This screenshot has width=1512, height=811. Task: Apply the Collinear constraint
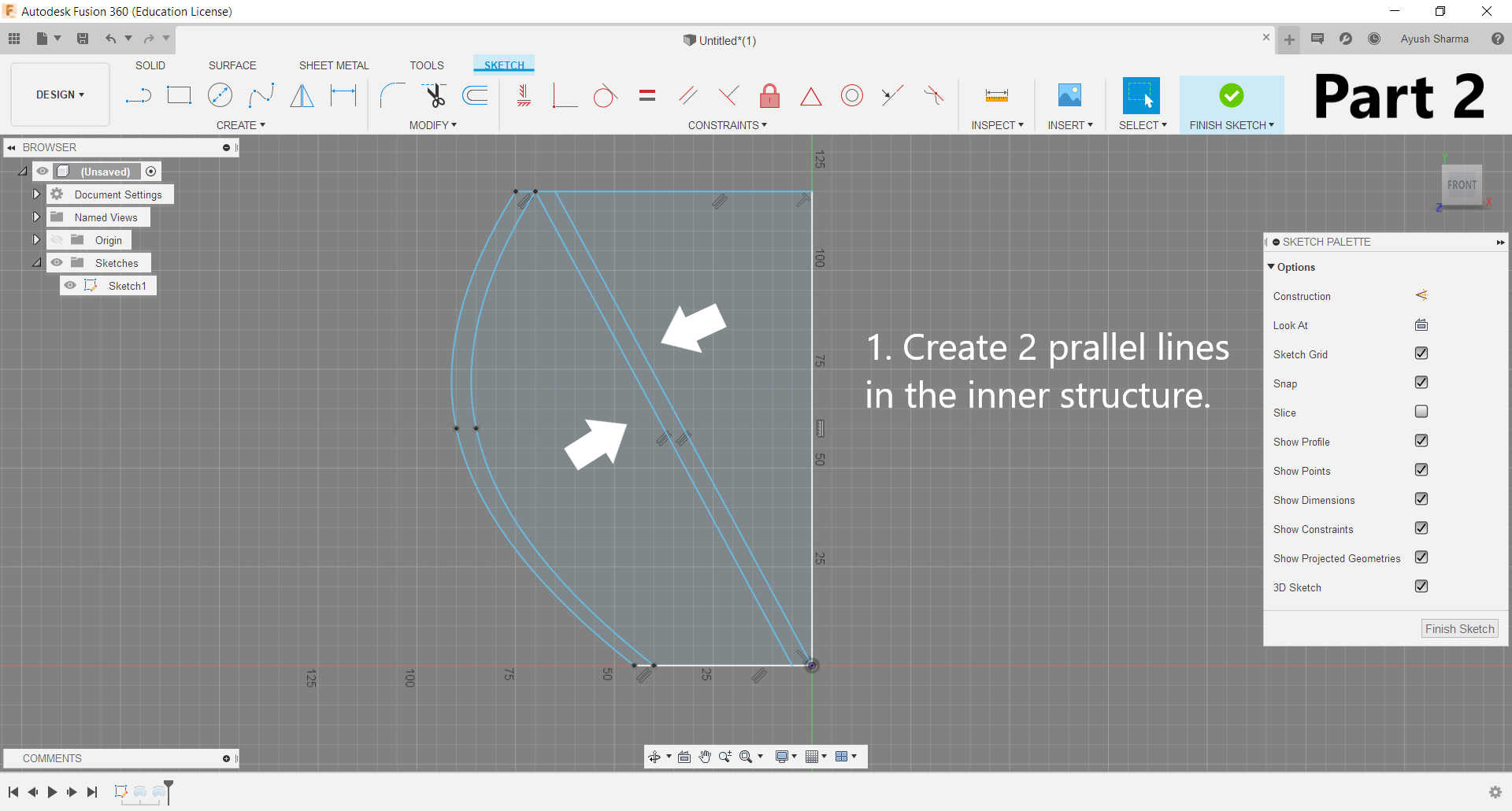[x=892, y=96]
